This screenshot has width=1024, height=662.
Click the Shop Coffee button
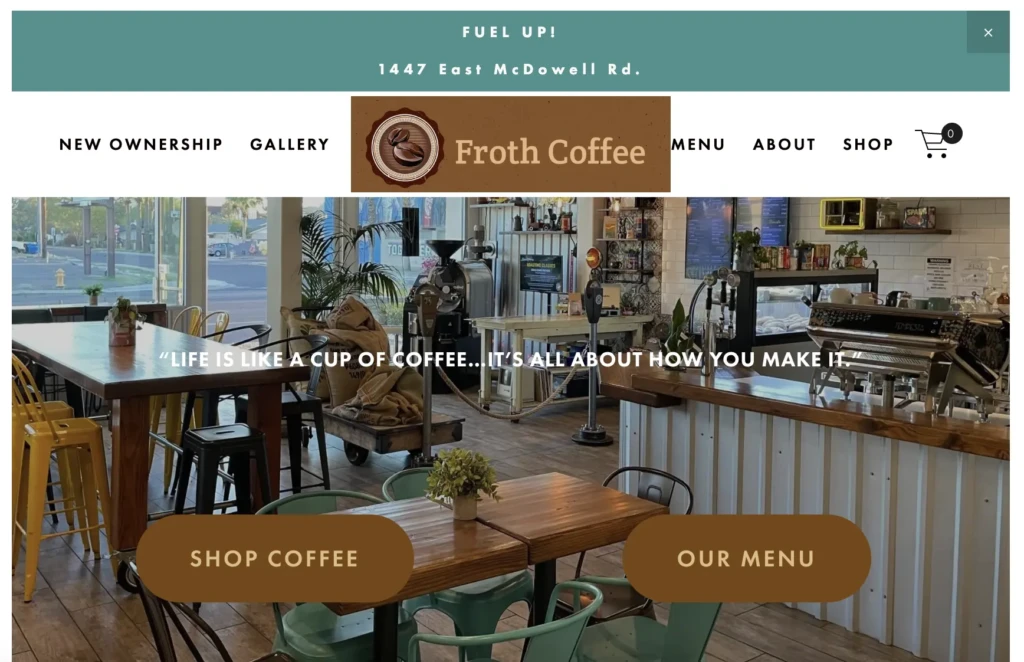tap(275, 558)
